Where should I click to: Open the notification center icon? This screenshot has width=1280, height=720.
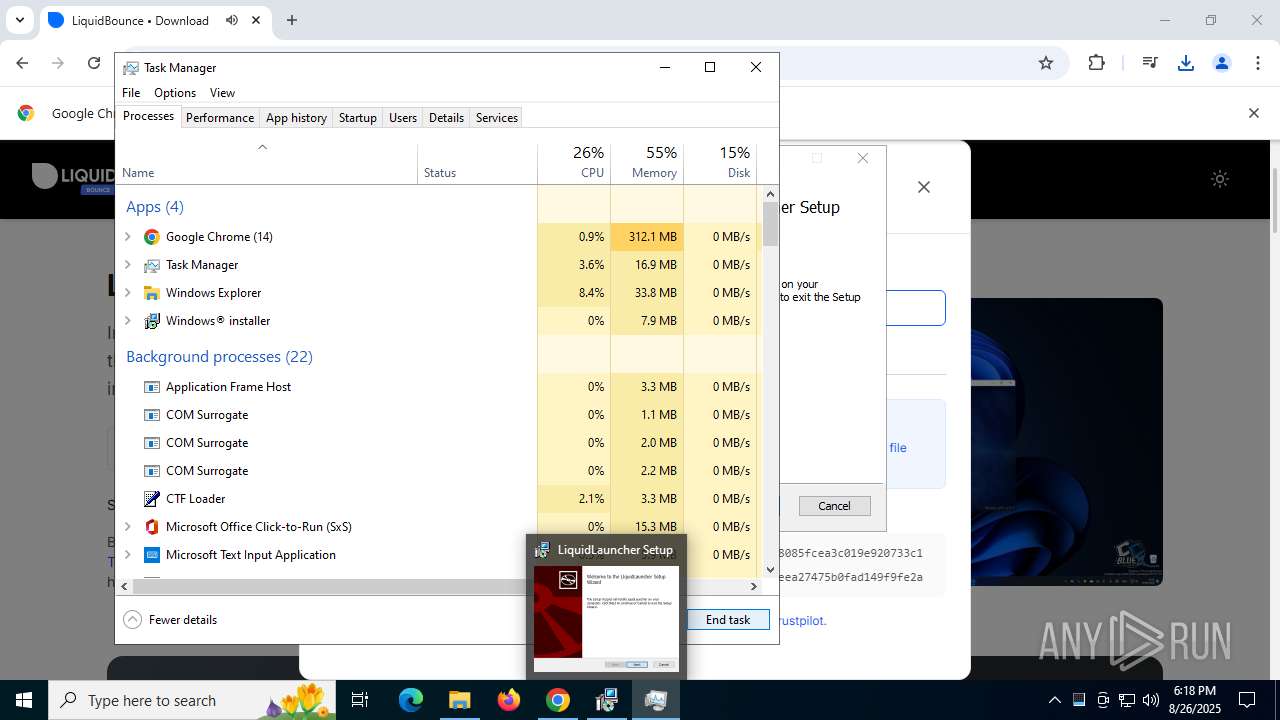1247,700
